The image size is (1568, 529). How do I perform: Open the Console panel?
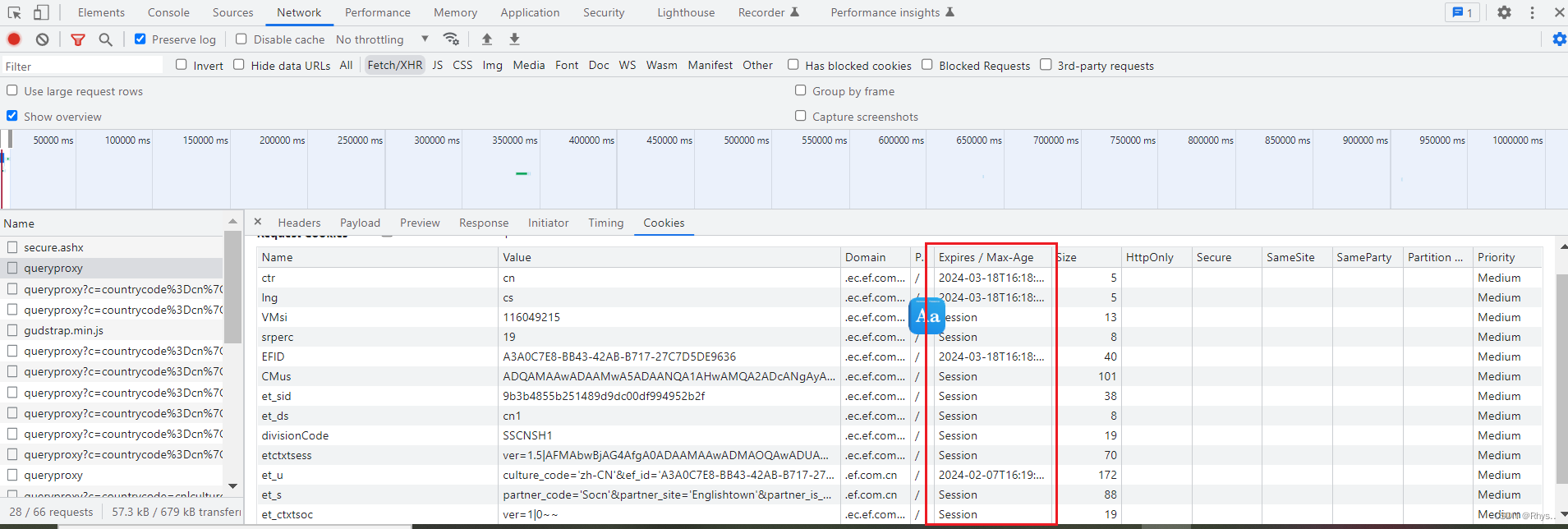pos(168,12)
